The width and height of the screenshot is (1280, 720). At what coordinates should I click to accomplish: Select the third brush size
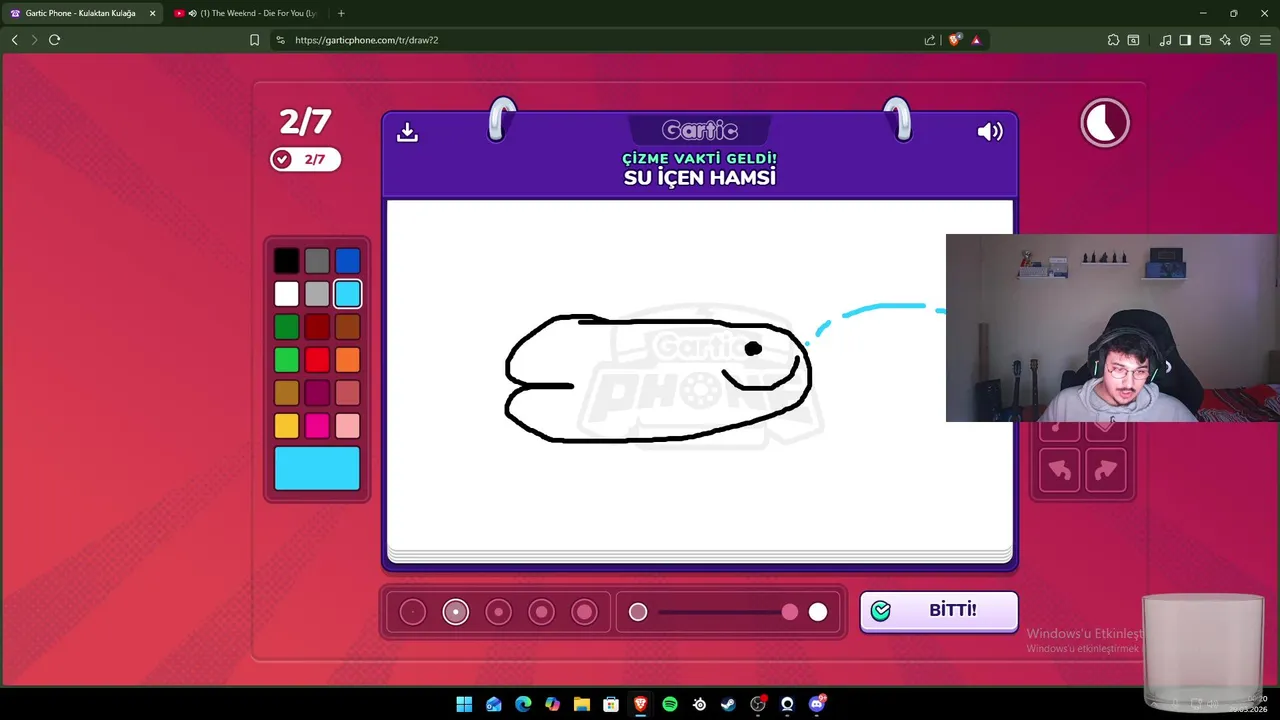point(498,612)
